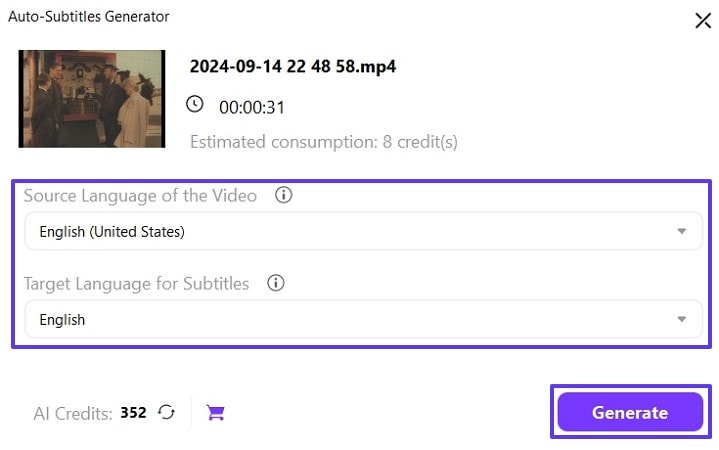Click the Source Language of the Video label
Image resolution: width=719 pixels, height=450 pixels.
click(140, 196)
